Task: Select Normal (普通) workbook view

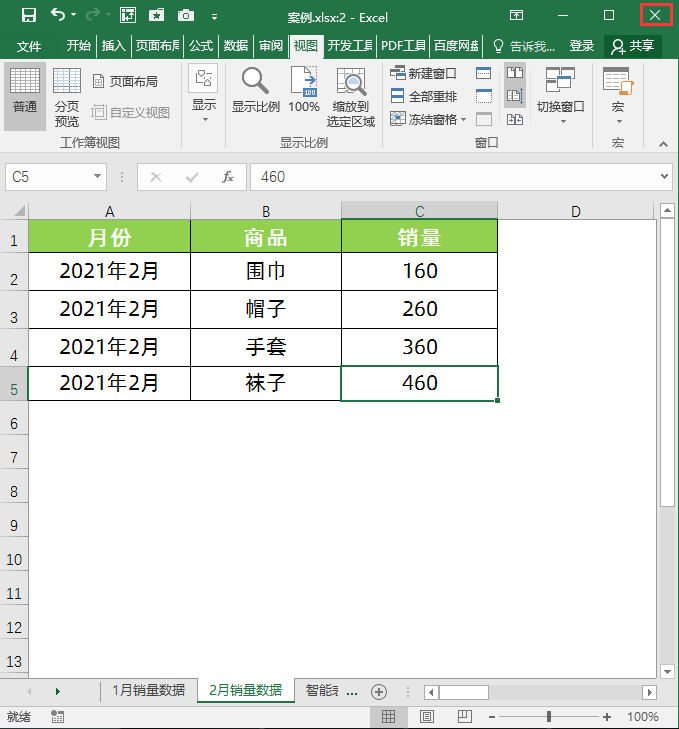Action: [25, 96]
